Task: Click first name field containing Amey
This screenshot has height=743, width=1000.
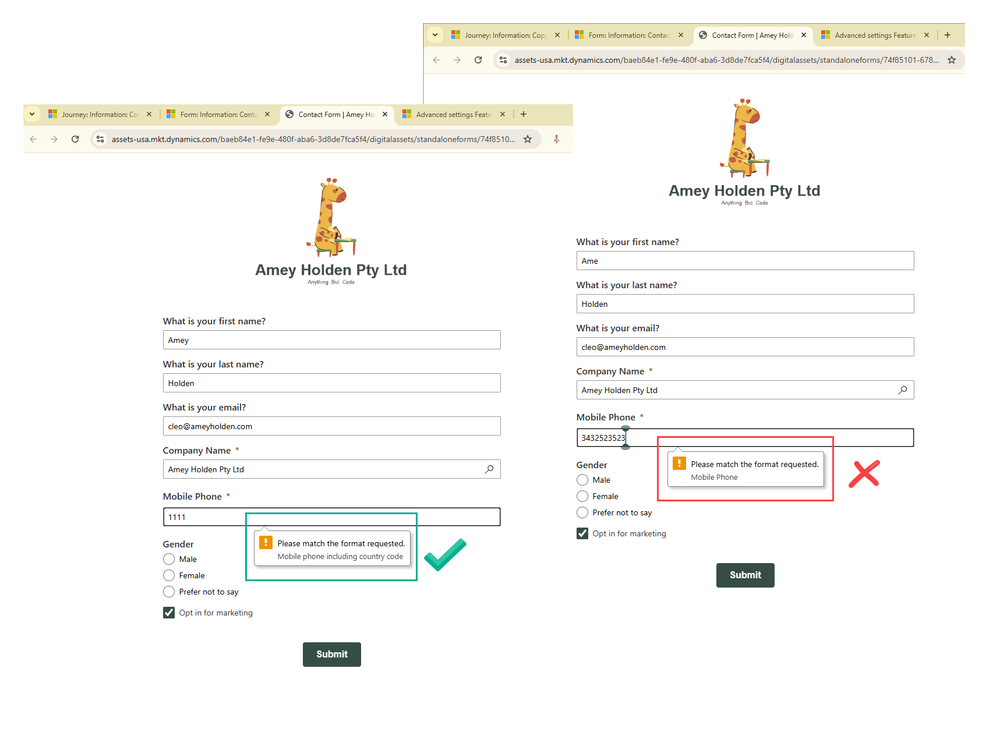Action: click(x=332, y=340)
